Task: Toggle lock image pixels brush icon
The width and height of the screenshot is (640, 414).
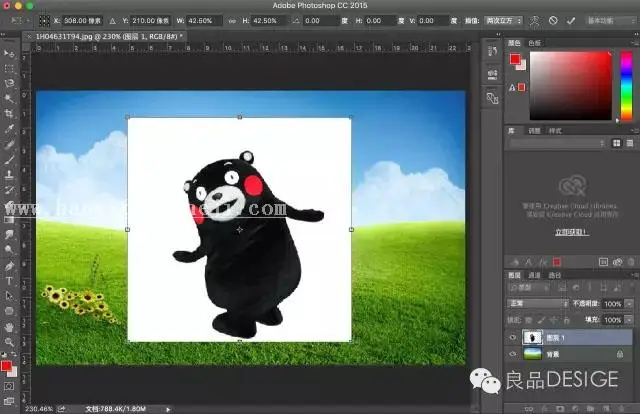Action: click(x=541, y=320)
